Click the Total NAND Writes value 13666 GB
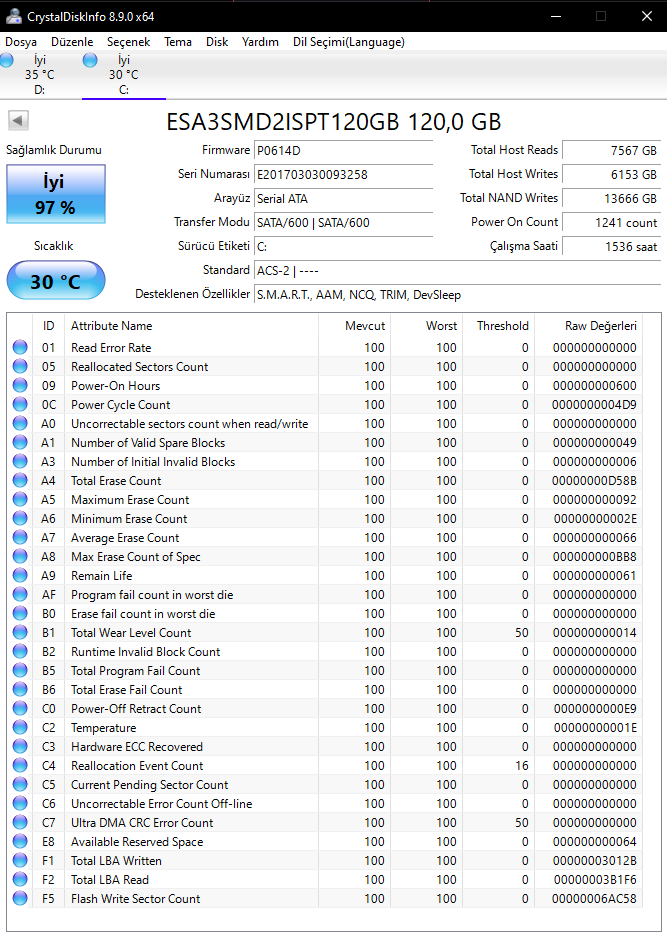Viewport: 667px width, 932px height. tap(611, 199)
